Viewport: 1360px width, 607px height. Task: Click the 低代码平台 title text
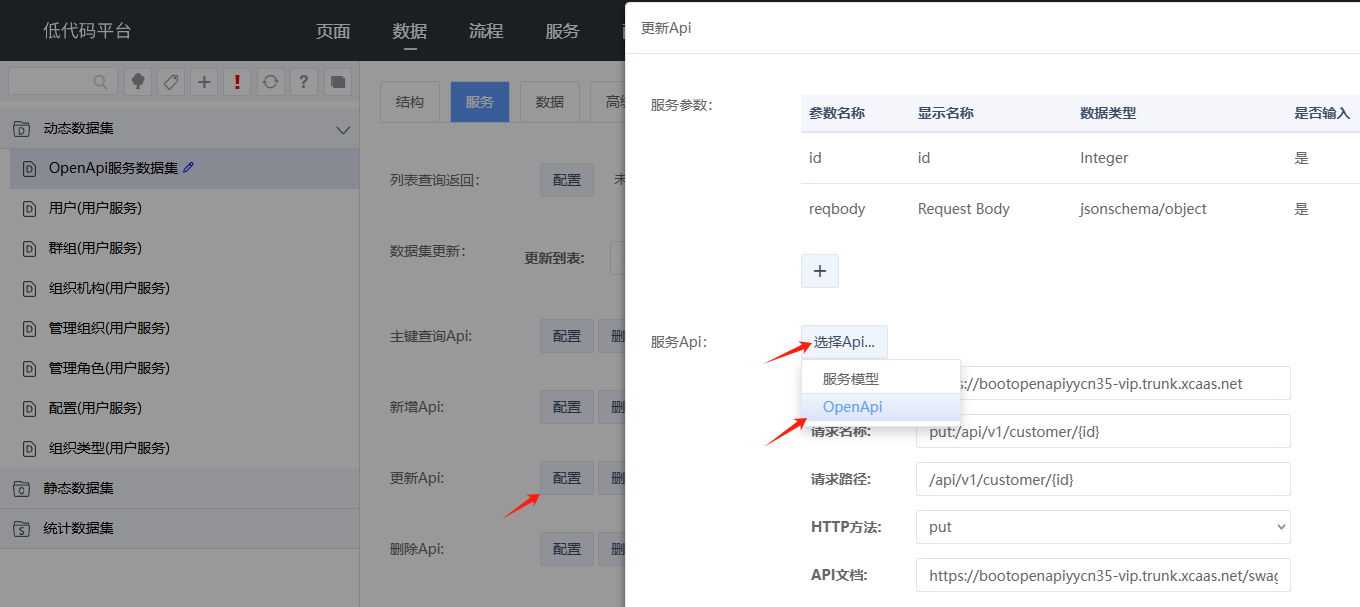87,31
